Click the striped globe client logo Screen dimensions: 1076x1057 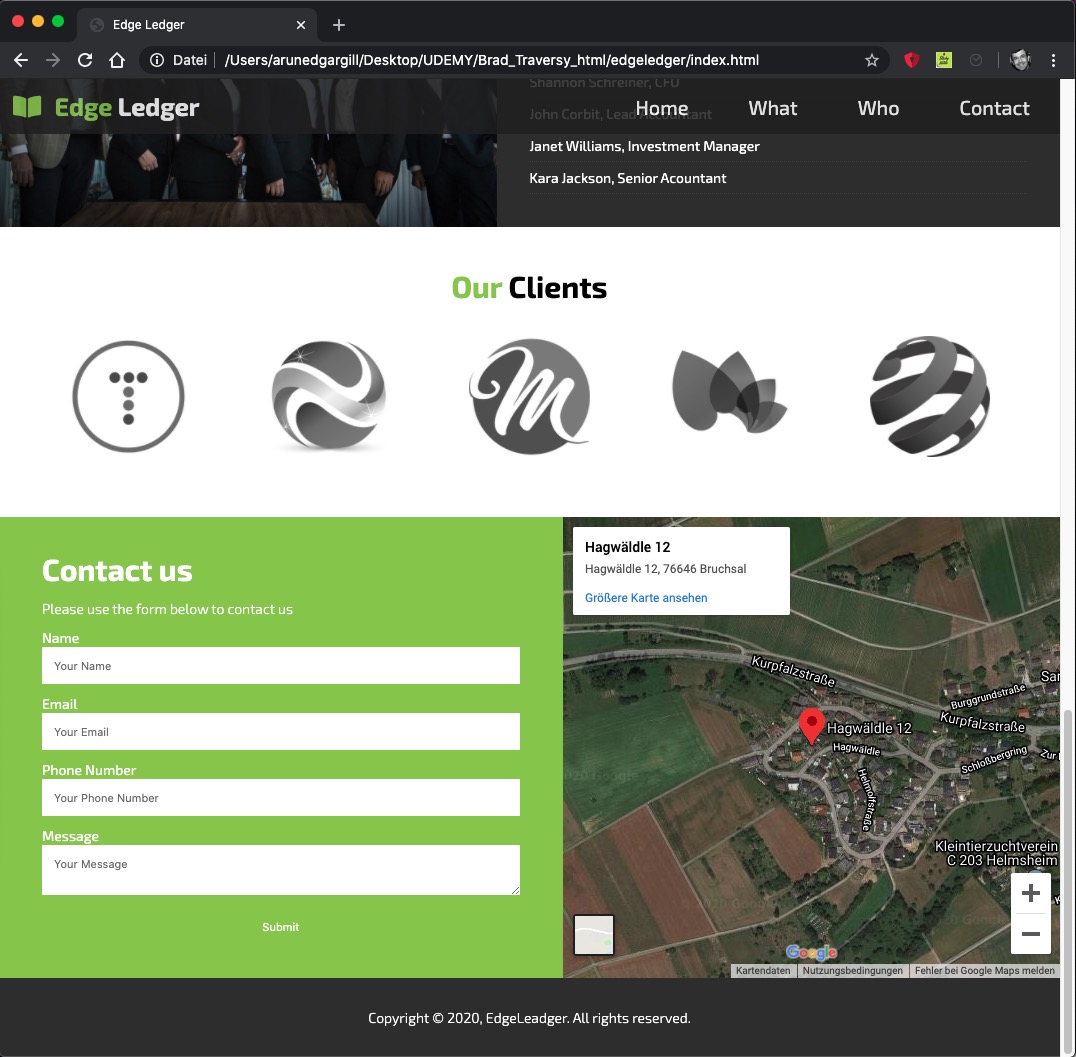tap(930, 396)
